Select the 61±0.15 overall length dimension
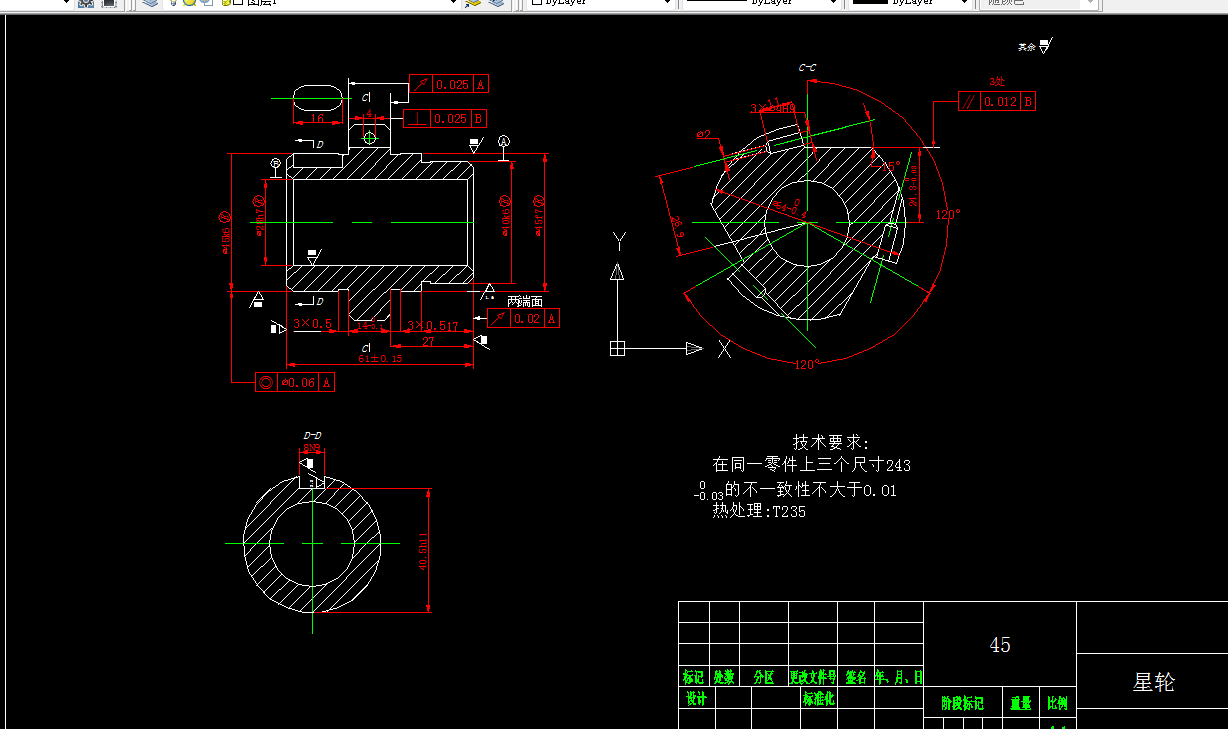The height and width of the screenshot is (729, 1228). (380, 358)
